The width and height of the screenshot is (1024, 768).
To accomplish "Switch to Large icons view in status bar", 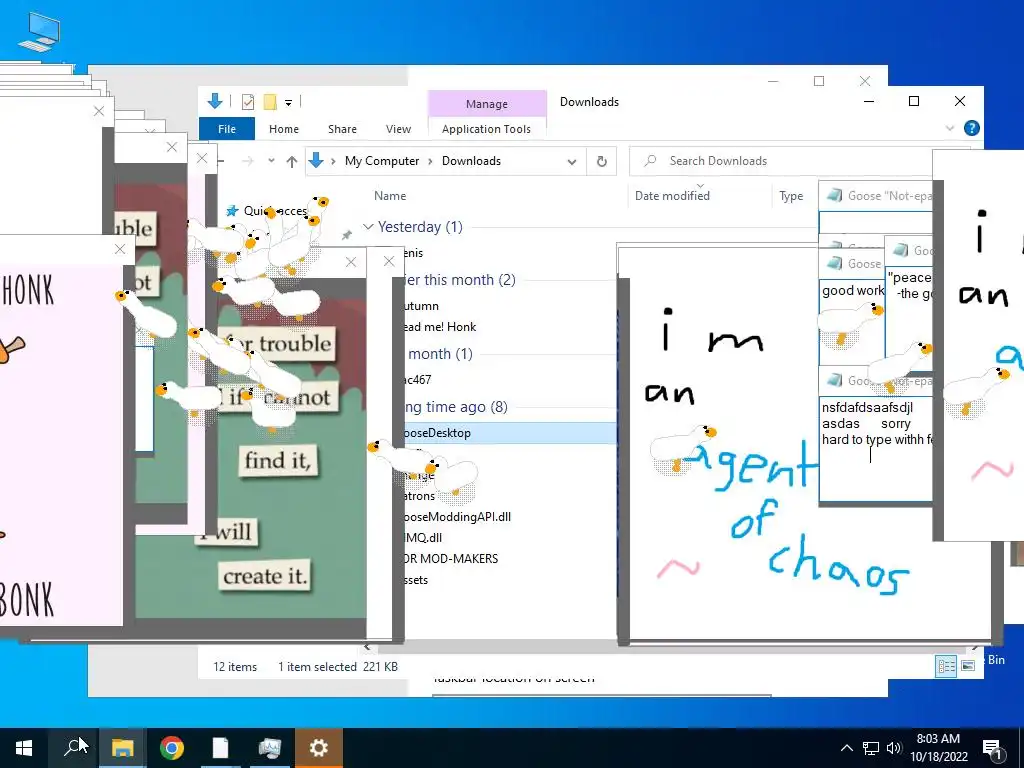I will click(968, 665).
